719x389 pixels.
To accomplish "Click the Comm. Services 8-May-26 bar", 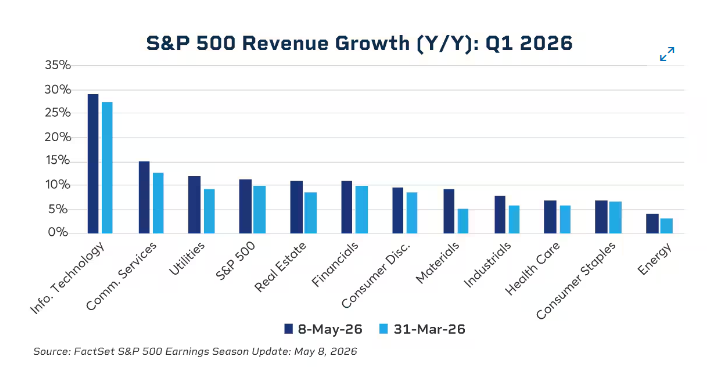I will coord(144,197).
